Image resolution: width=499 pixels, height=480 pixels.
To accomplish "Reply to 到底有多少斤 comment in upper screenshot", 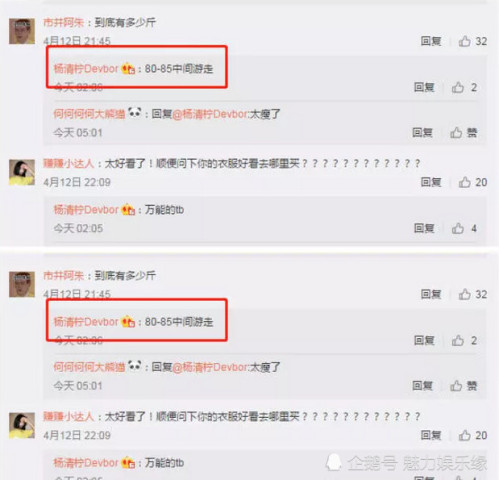I will tap(431, 41).
